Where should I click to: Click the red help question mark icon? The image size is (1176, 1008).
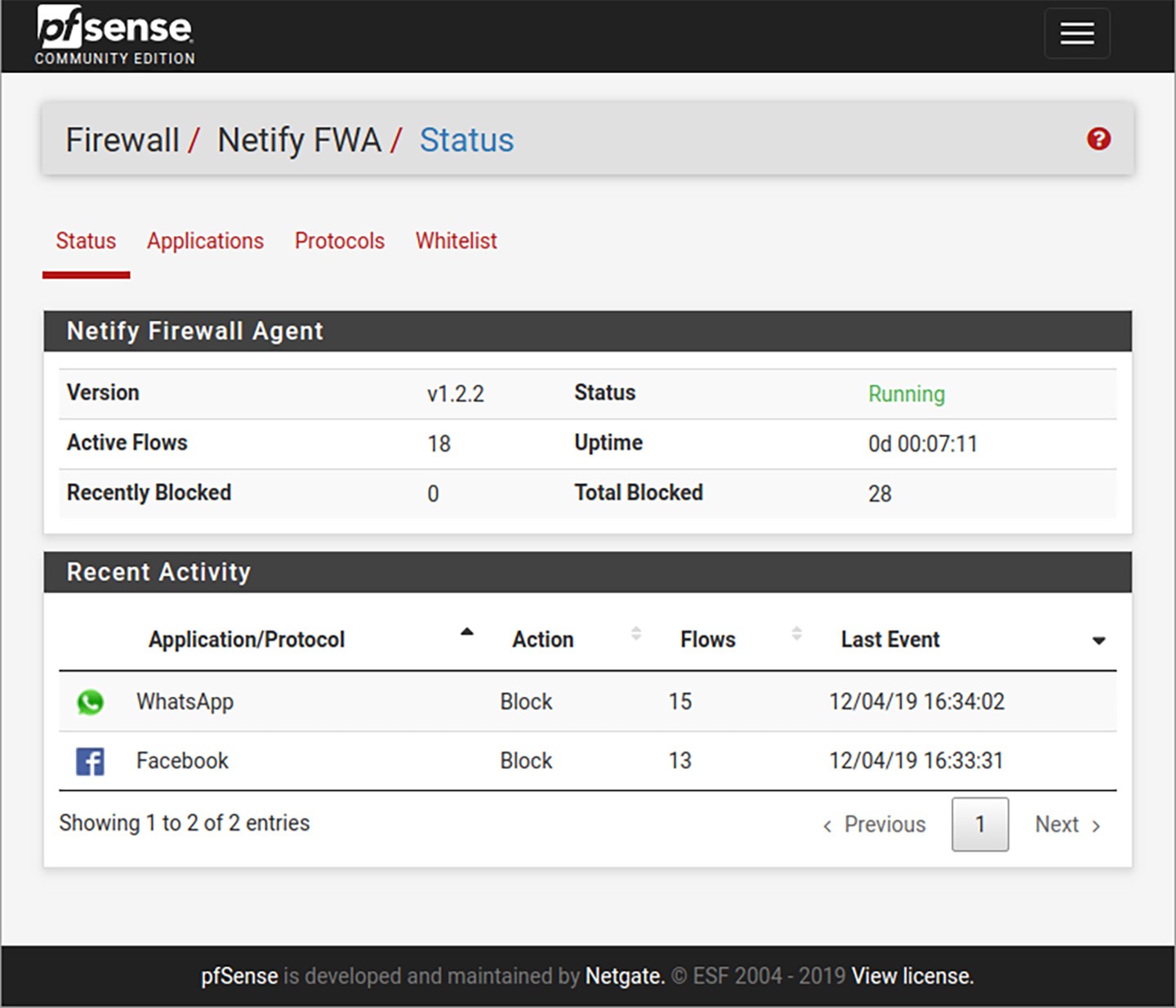(x=1098, y=139)
